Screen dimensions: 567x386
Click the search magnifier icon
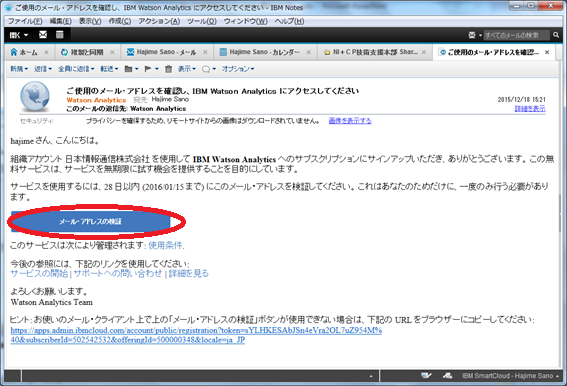coord(556,35)
